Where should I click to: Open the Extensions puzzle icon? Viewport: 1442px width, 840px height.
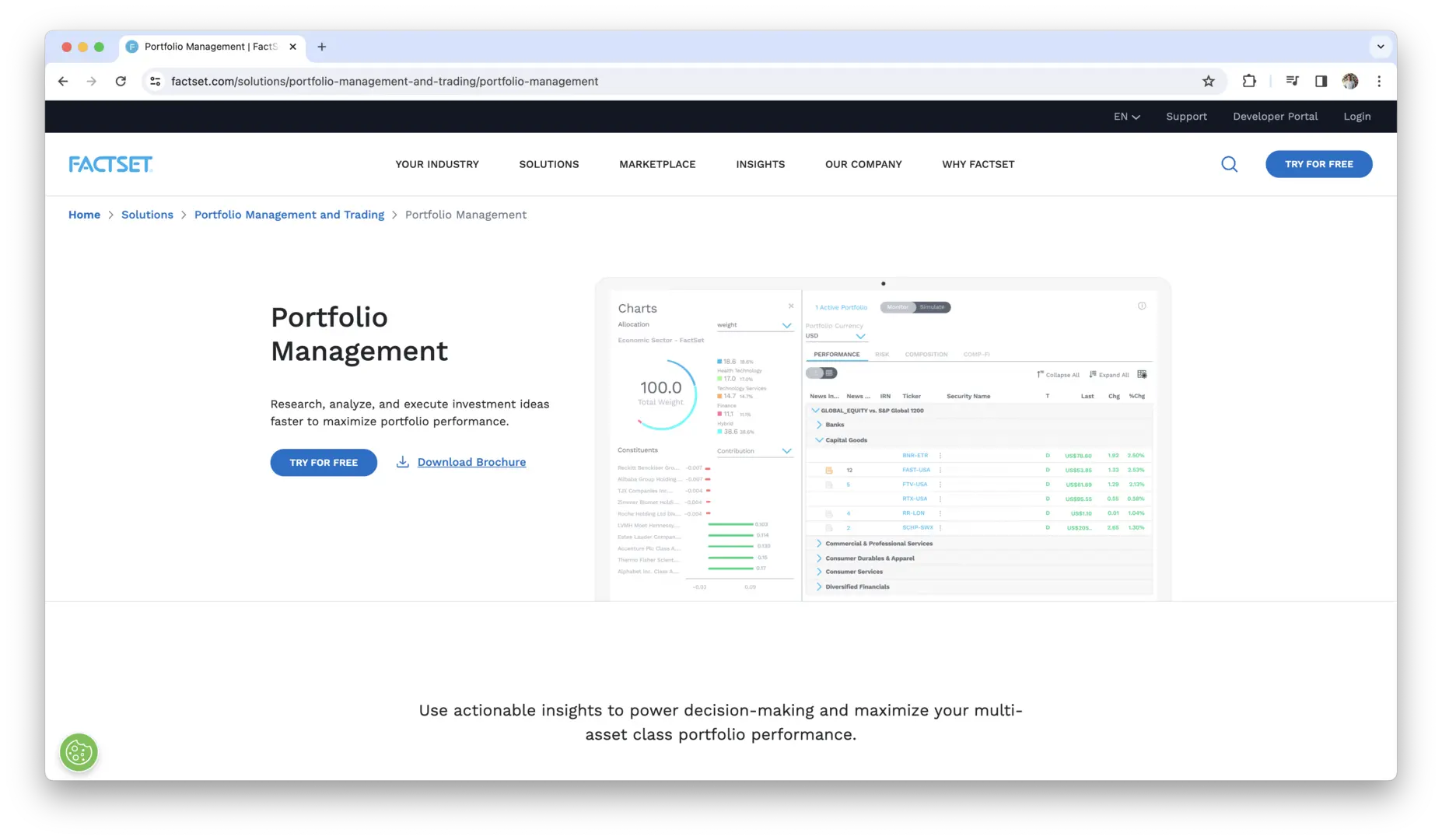point(1249,81)
